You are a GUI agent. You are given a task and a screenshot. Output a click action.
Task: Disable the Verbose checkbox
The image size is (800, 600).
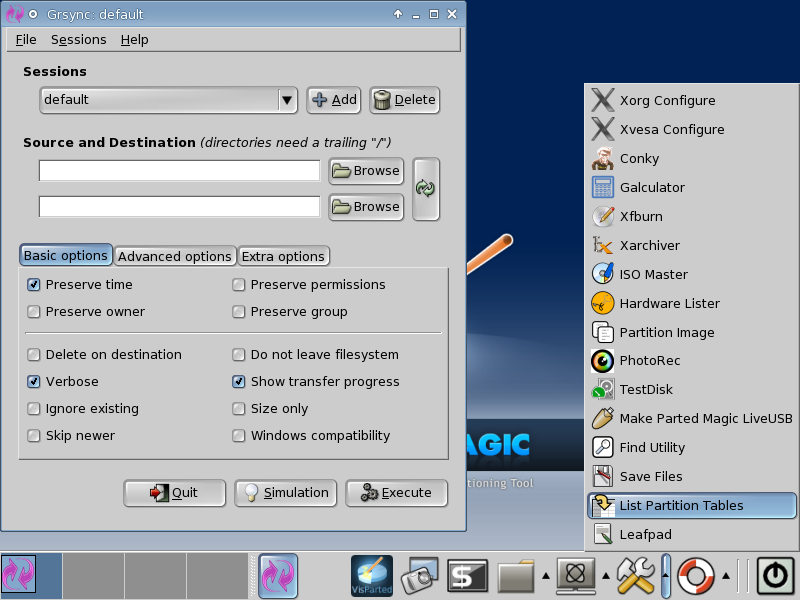coord(34,382)
